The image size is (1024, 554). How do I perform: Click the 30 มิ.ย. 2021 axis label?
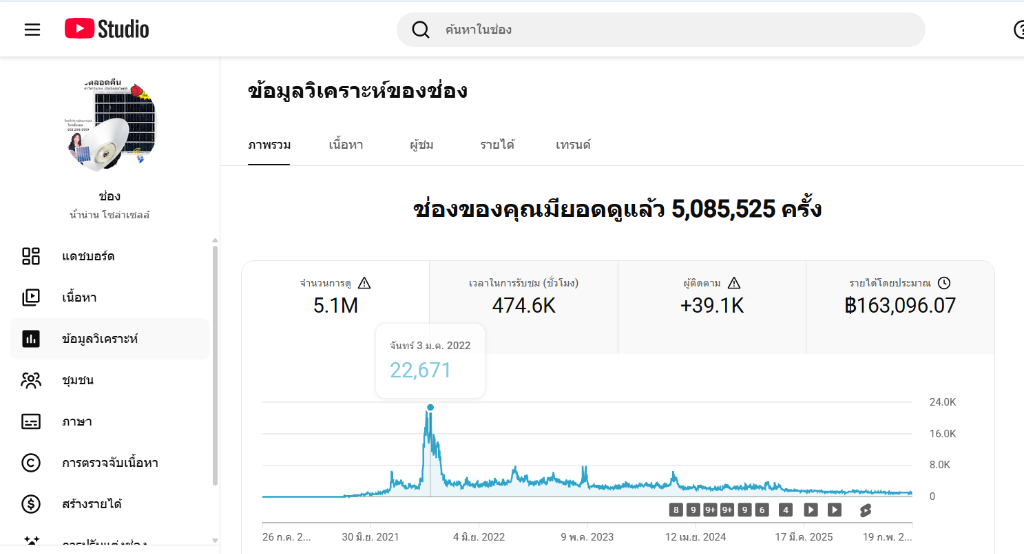click(370, 537)
